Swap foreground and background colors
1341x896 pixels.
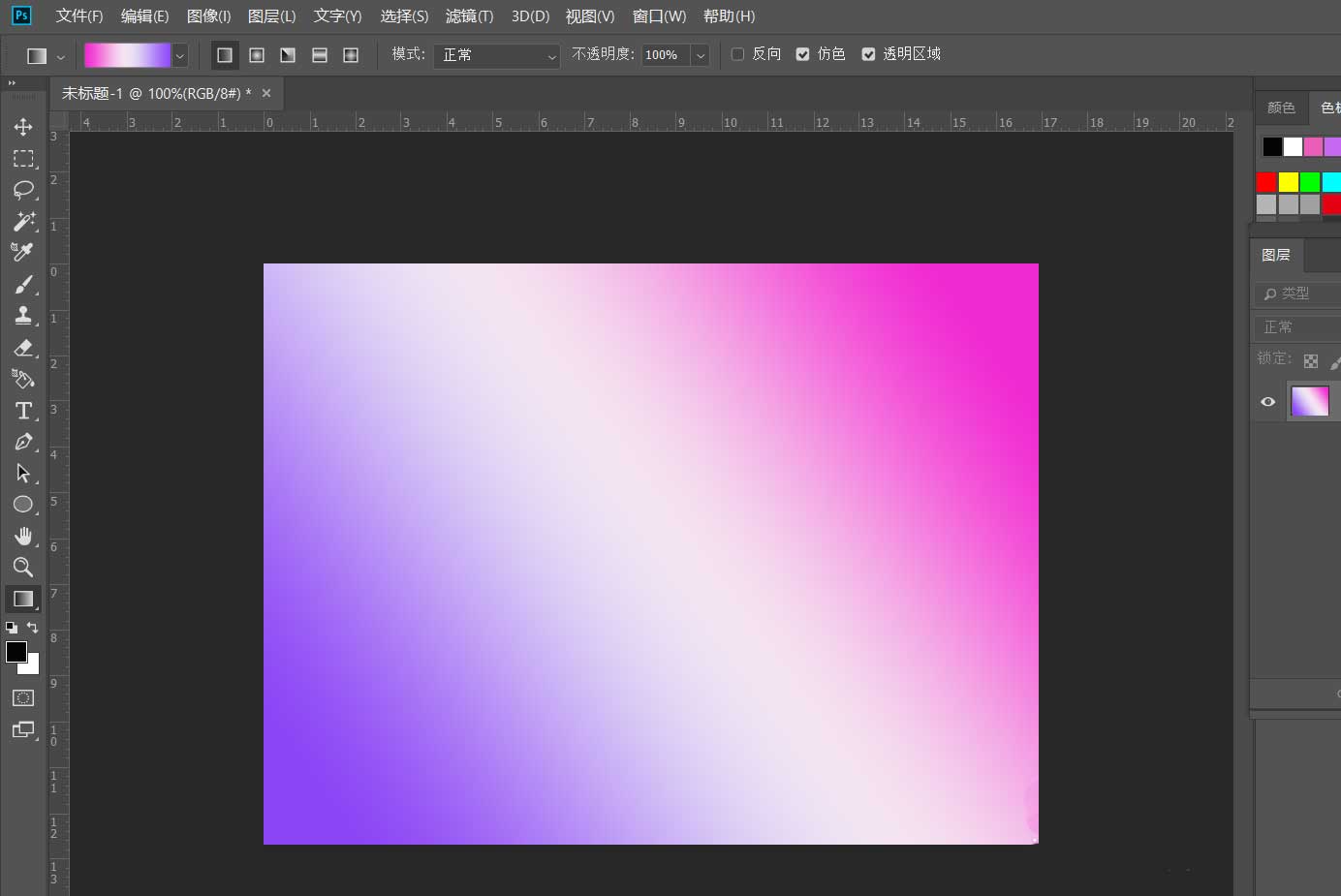(32, 628)
